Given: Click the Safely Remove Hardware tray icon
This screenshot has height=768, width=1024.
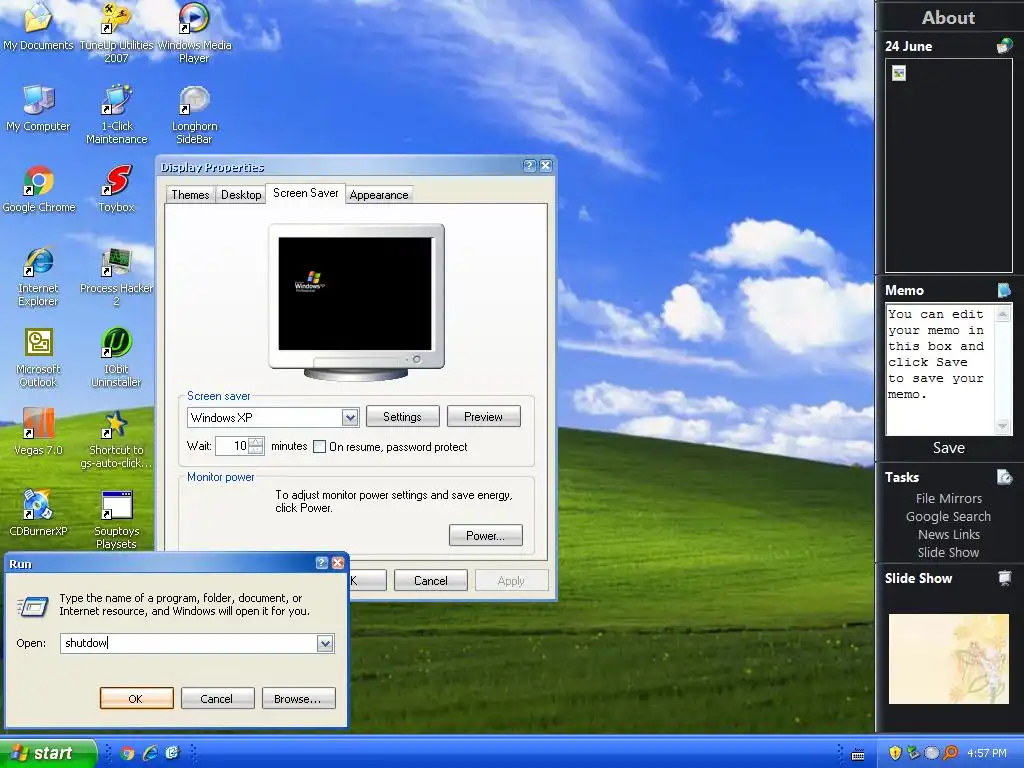Looking at the screenshot, I should [913, 753].
